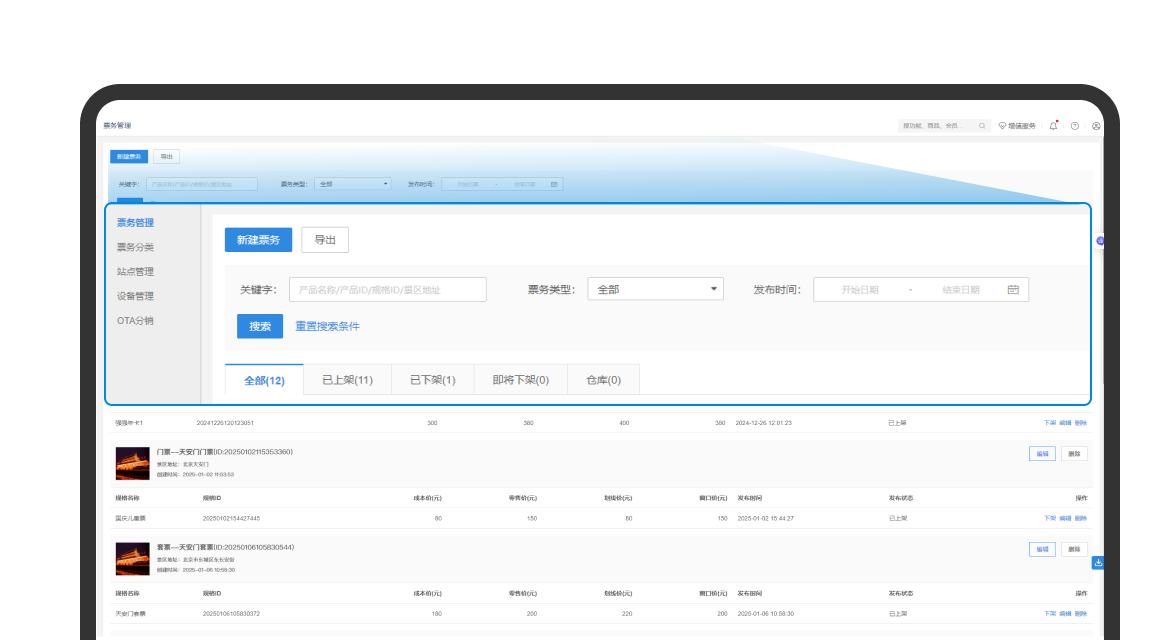The image size is (1176, 640).
Task: Click 下架 link in 天安门套票 row
Action: (1050, 614)
